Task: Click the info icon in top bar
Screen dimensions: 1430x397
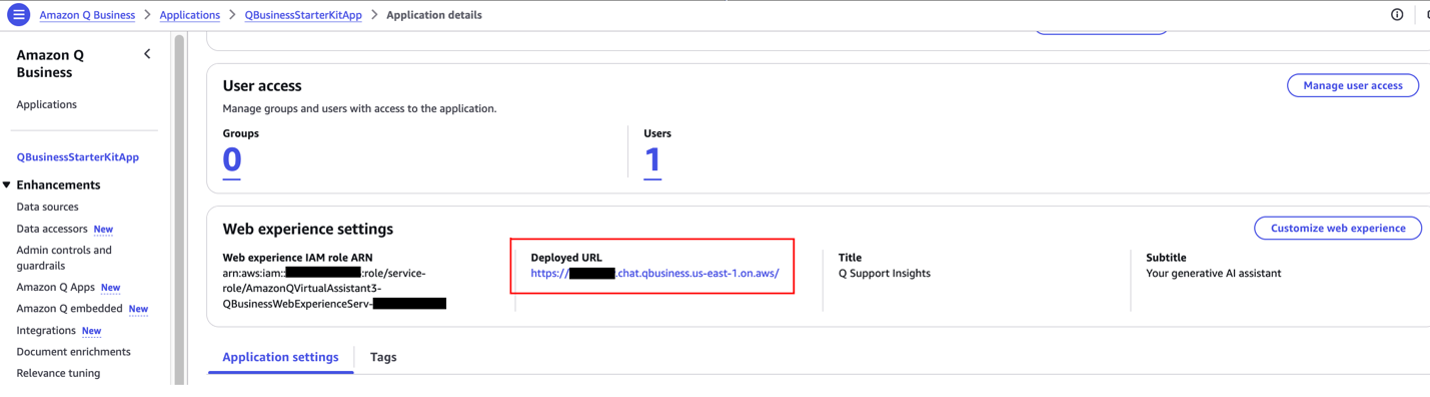Action: (1397, 15)
